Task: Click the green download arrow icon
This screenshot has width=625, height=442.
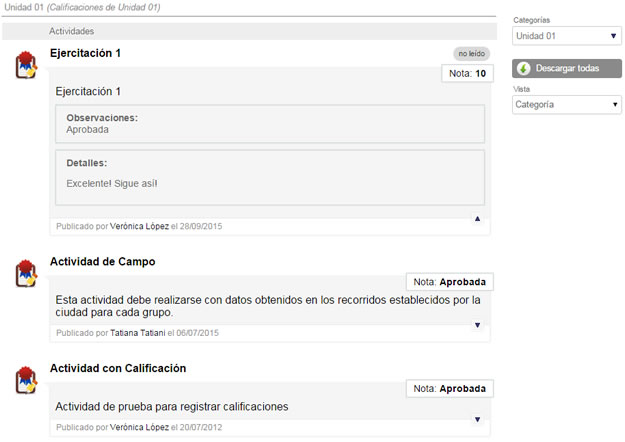Action: click(x=524, y=69)
